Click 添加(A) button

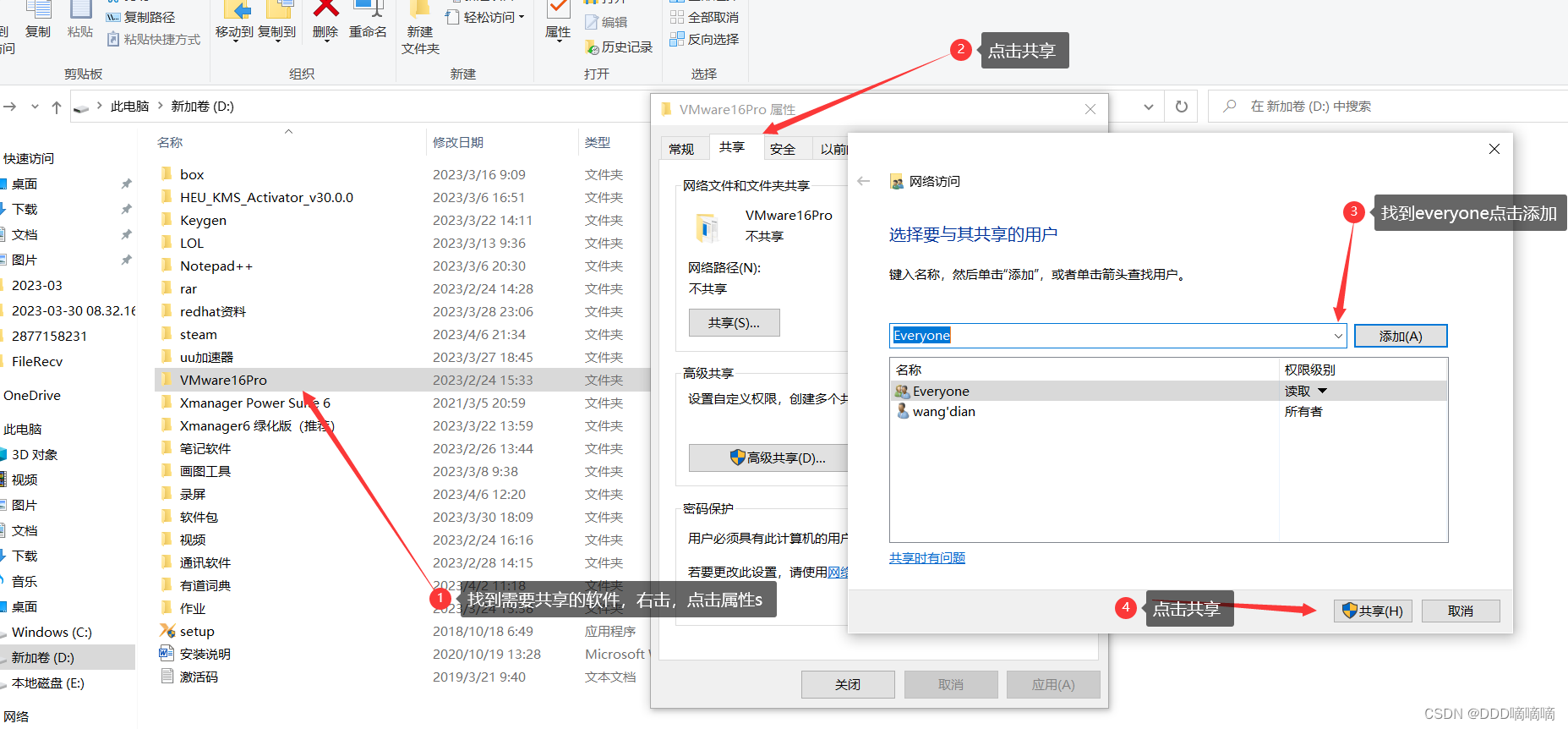pos(1401,336)
